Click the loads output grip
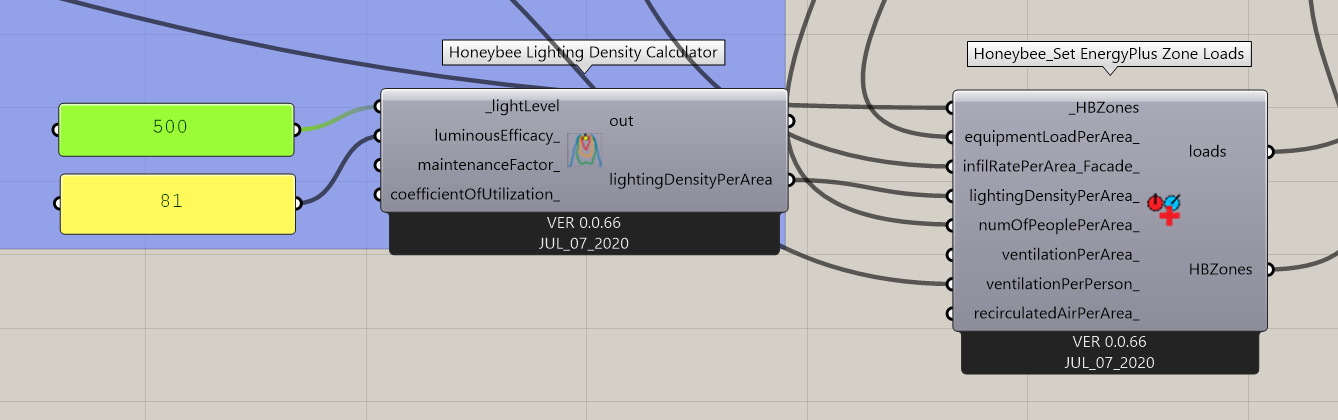1338x420 pixels. coord(1269,152)
